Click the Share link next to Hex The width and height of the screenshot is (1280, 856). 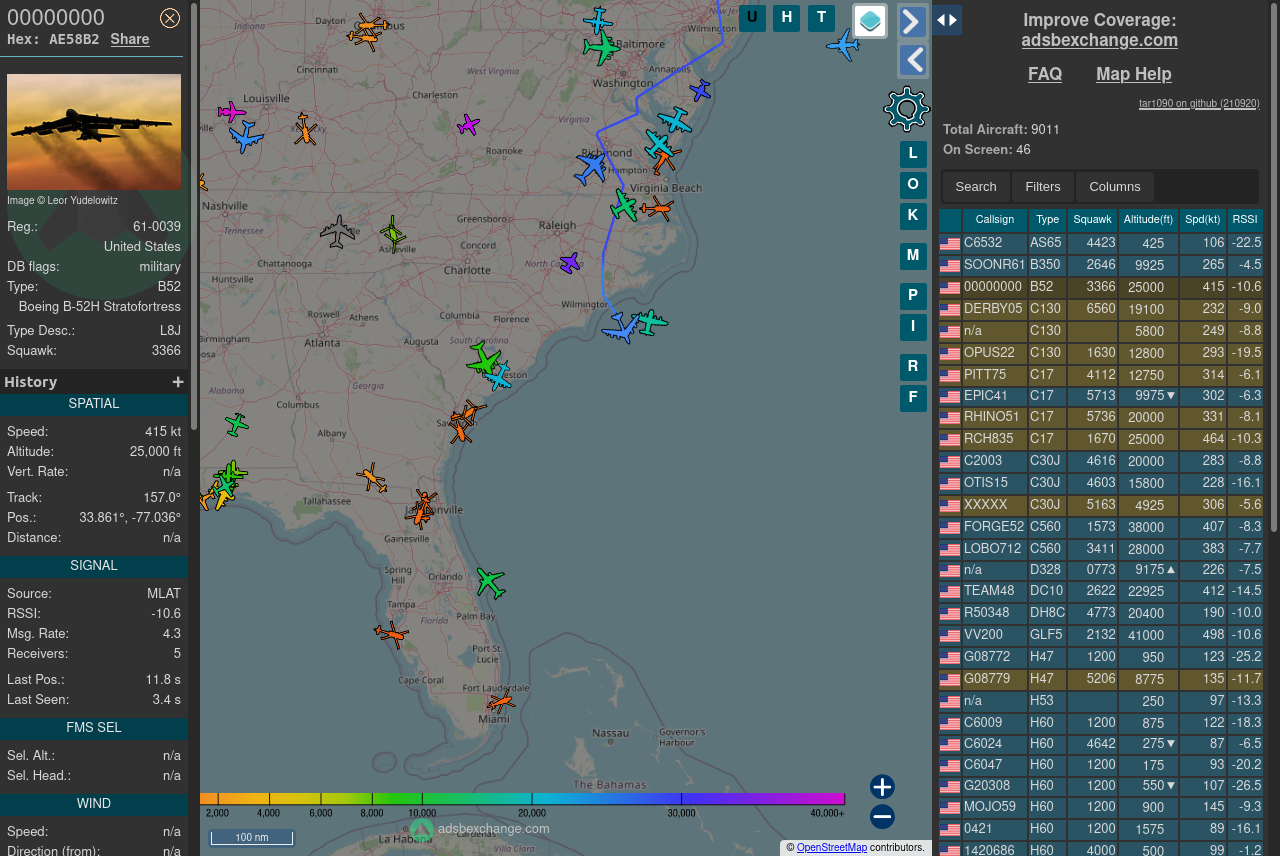point(130,39)
